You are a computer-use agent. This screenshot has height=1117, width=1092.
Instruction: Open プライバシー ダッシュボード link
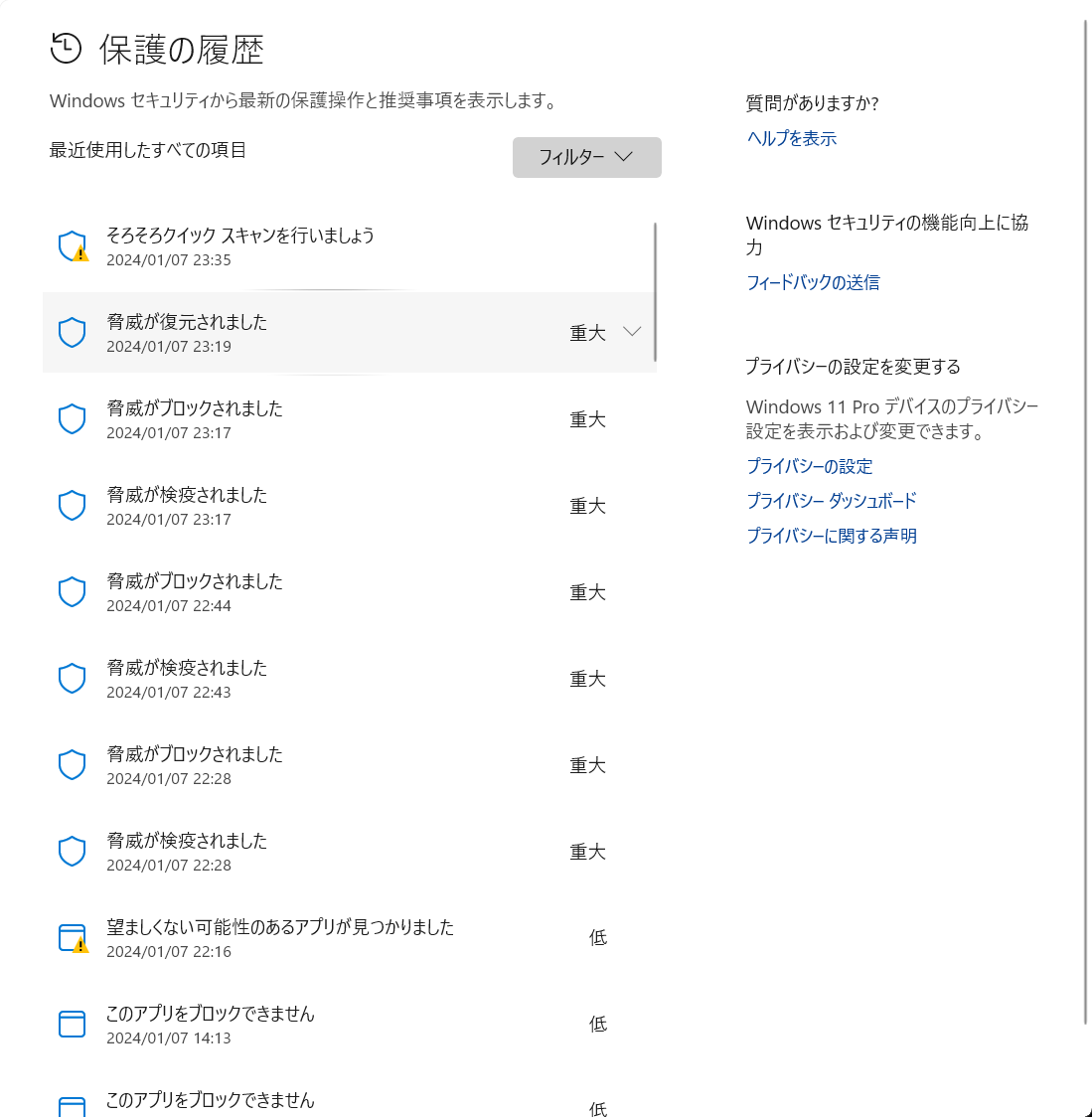click(832, 501)
